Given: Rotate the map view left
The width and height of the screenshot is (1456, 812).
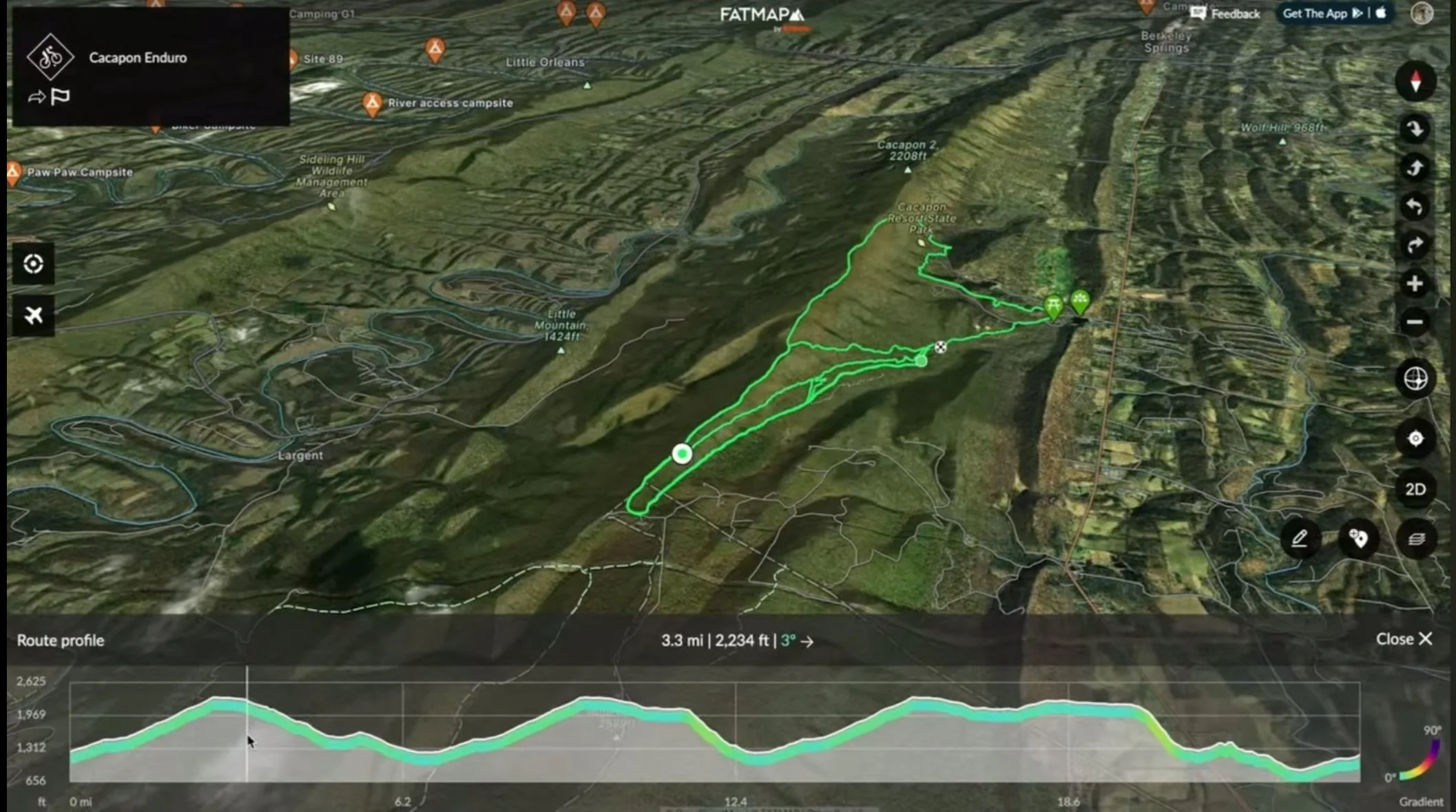Looking at the screenshot, I should pyautogui.click(x=1415, y=206).
